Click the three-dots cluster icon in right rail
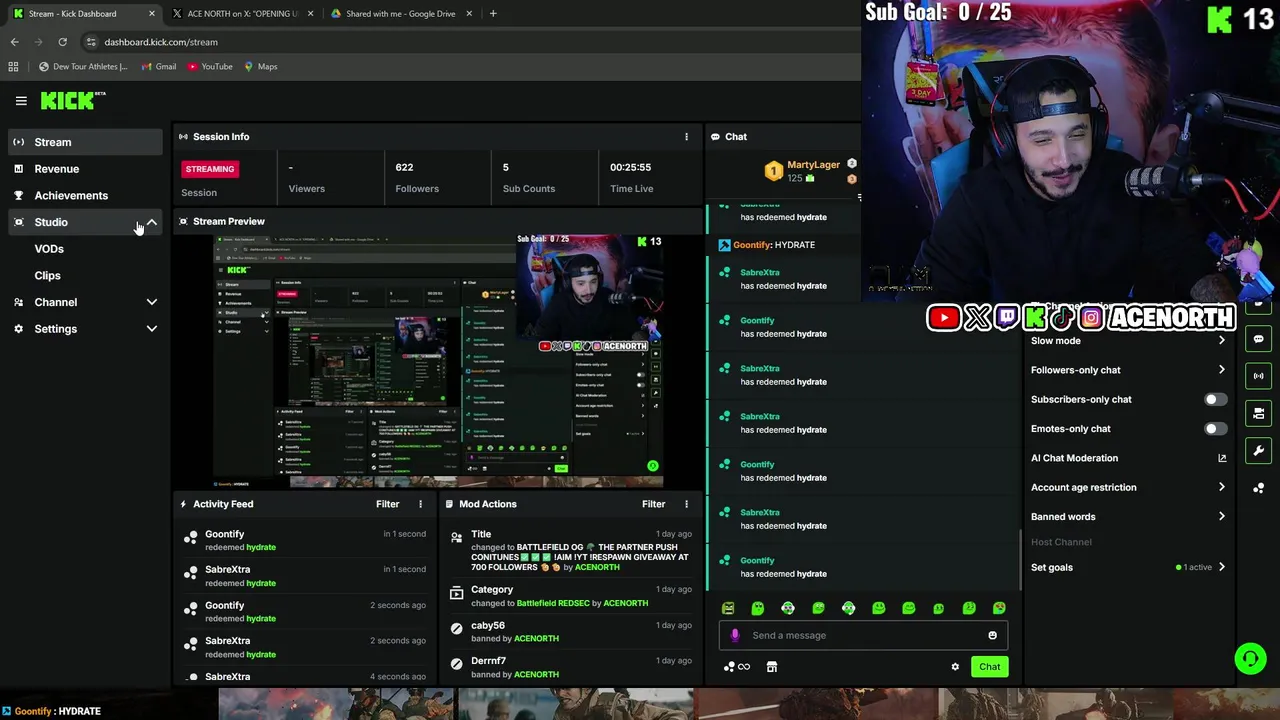The width and height of the screenshot is (1280, 720). tap(1258, 488)
